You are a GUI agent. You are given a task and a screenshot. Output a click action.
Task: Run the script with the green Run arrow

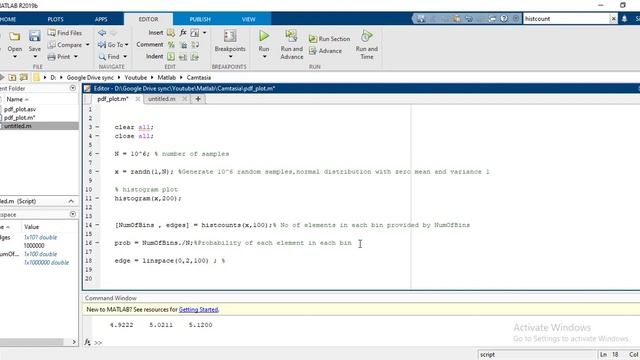click(264, 36)
